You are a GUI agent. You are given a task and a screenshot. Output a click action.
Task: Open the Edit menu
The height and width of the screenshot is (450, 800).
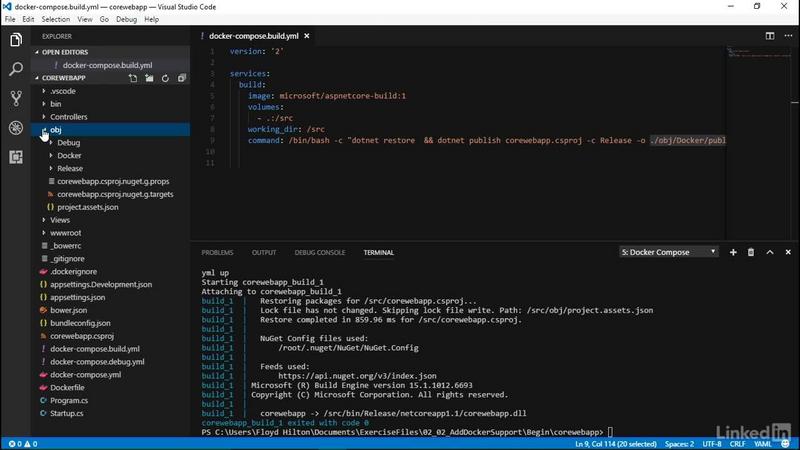pos(28,19)
